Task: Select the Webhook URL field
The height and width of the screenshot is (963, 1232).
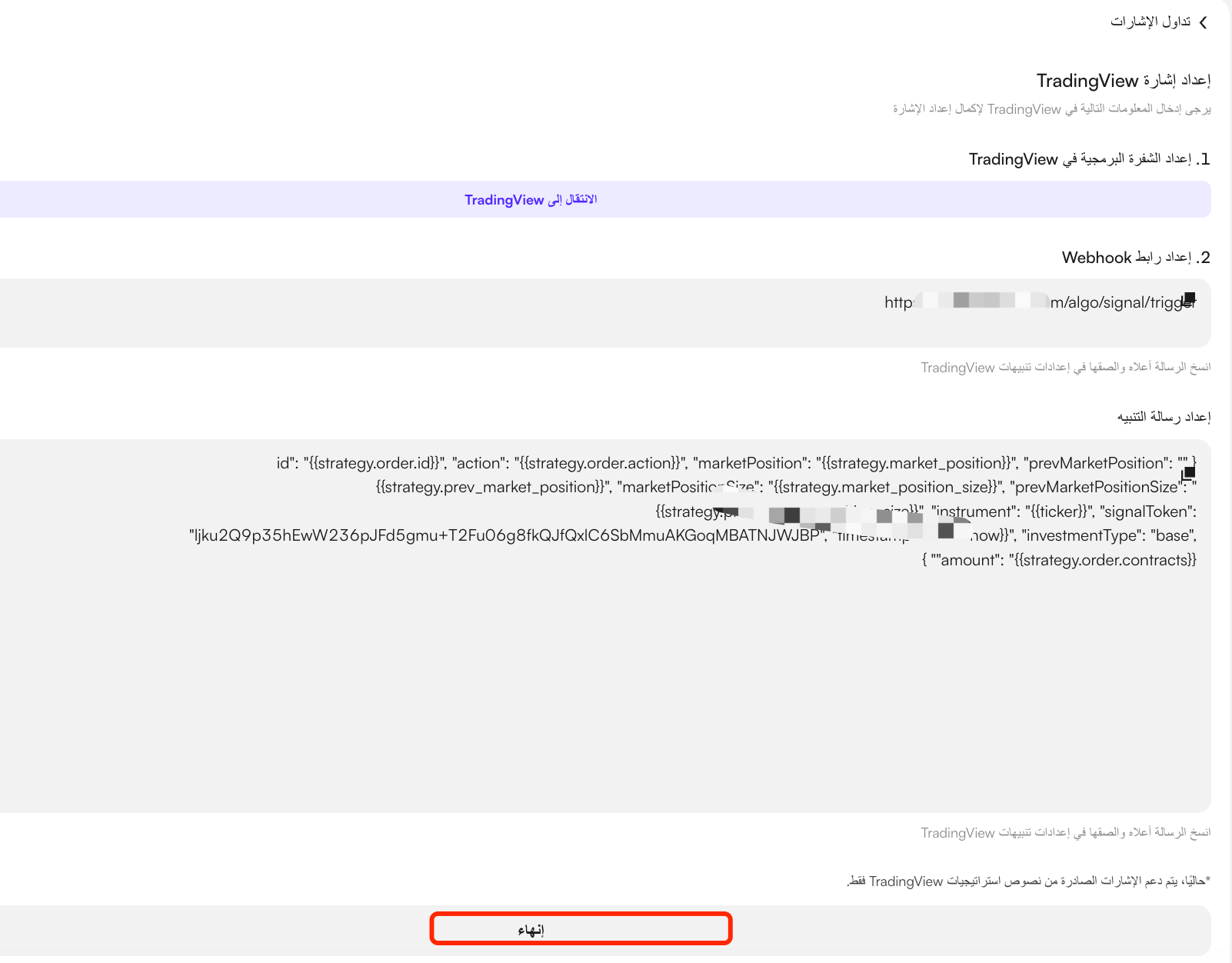Action: (x=605, y=312)
